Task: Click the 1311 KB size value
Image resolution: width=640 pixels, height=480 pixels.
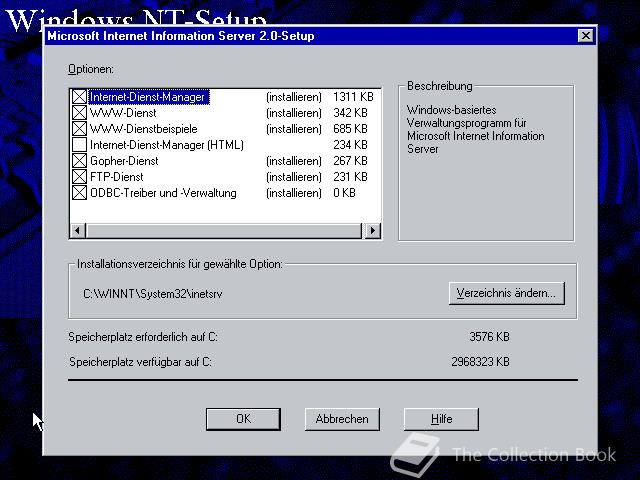Action: coord(353,97)
